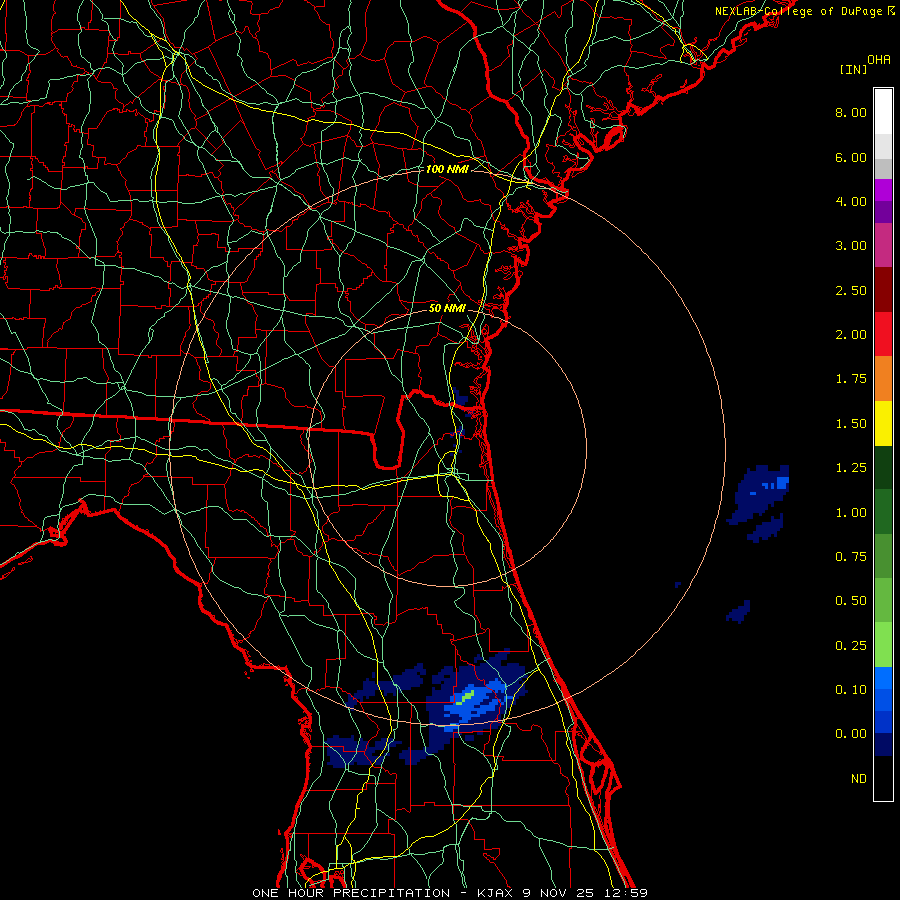Pick the bright magenta legend swatch near 4.00
Screen dimensions: 900x900
(883, 190)
